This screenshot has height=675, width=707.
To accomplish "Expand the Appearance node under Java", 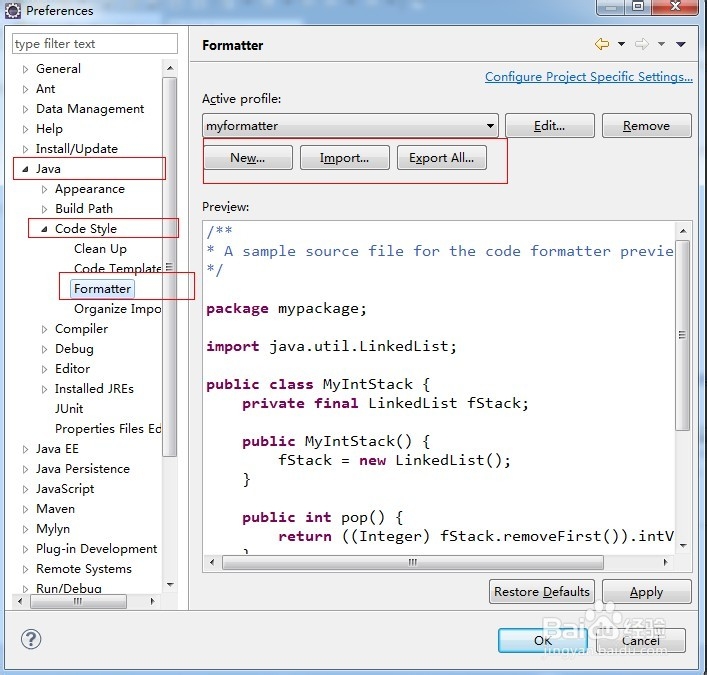I will (44, 189).
